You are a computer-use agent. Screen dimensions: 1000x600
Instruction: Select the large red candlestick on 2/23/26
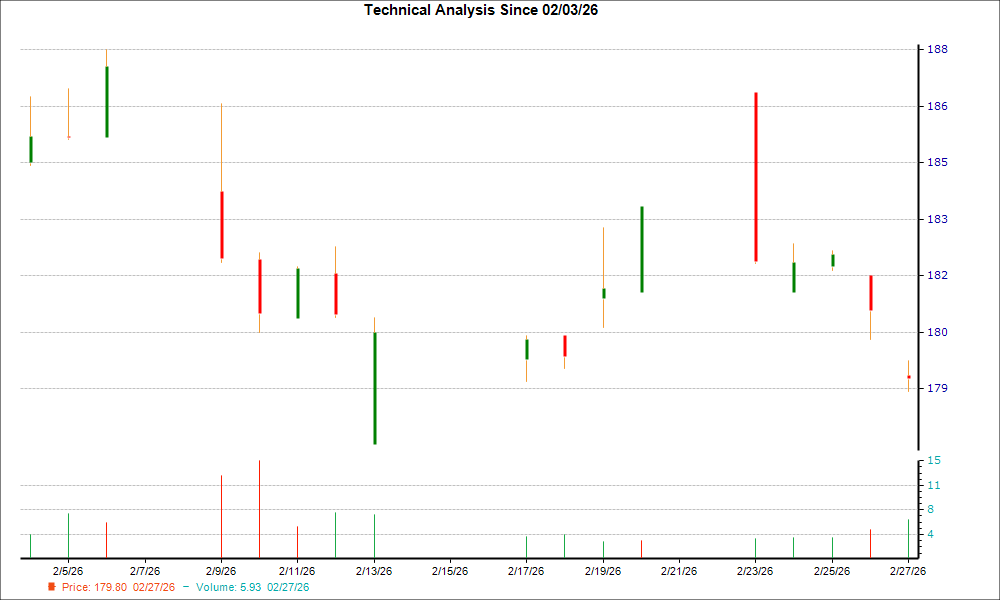pos(756,175)
